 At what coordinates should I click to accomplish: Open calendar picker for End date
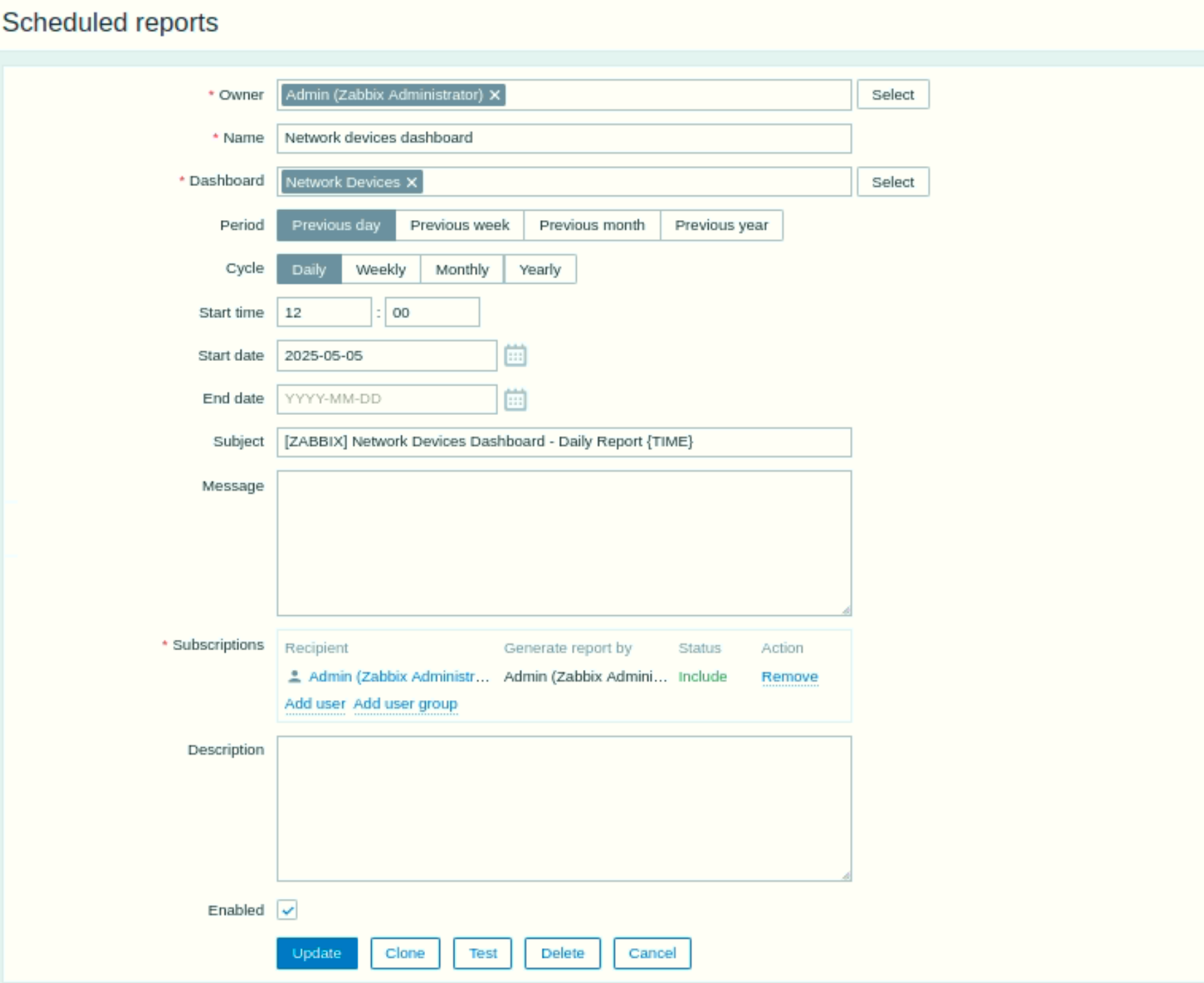pyautogui.click(x=515, y=399)
